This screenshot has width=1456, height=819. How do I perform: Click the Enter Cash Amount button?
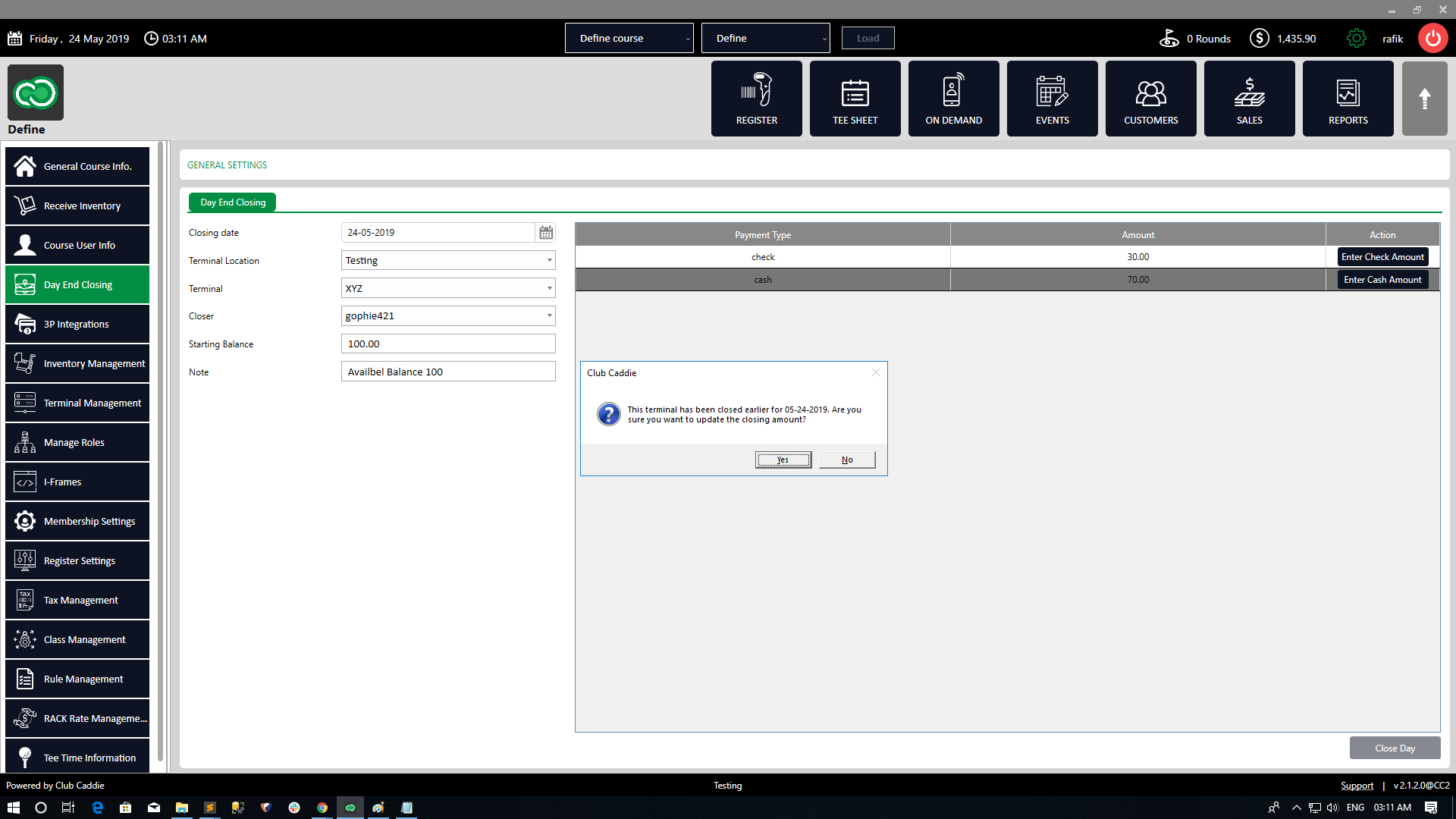(x=1382, y=280)
